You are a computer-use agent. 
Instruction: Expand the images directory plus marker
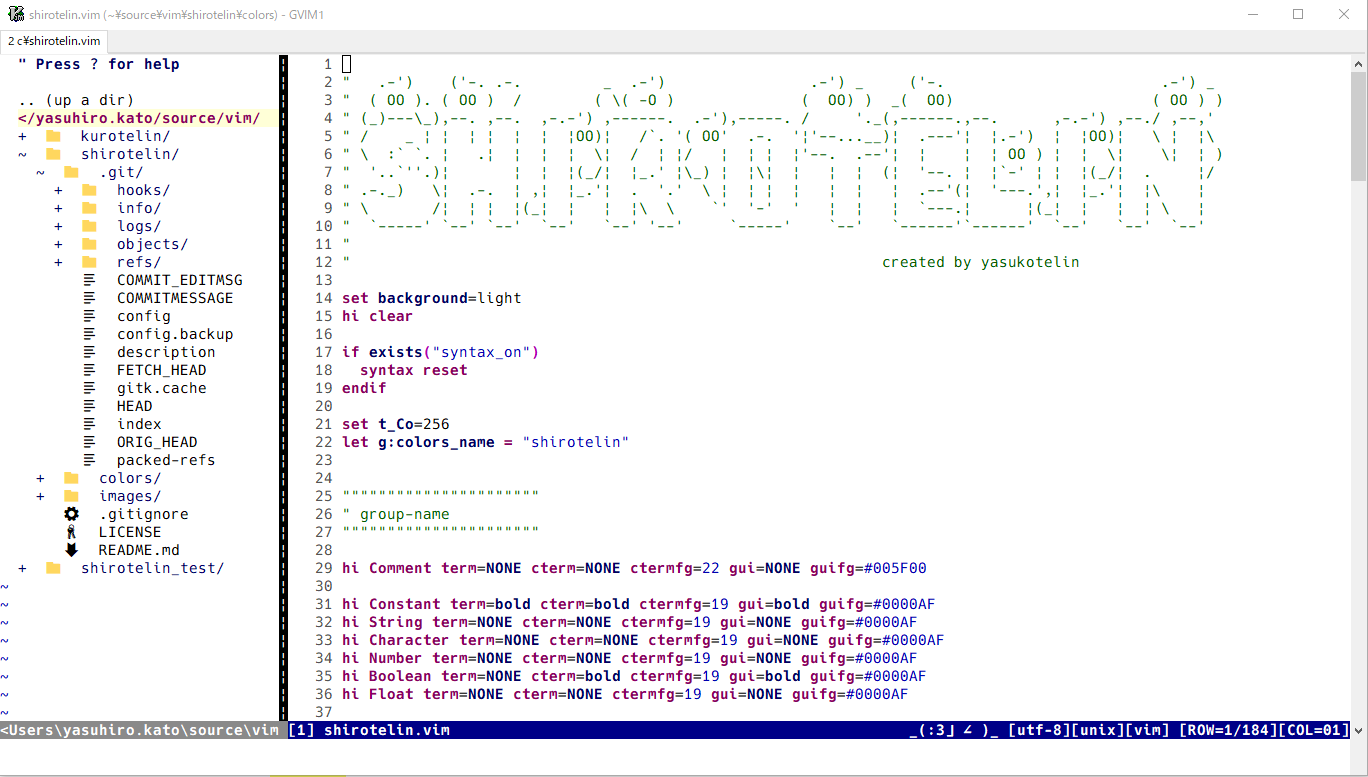(x=40, y=496)
